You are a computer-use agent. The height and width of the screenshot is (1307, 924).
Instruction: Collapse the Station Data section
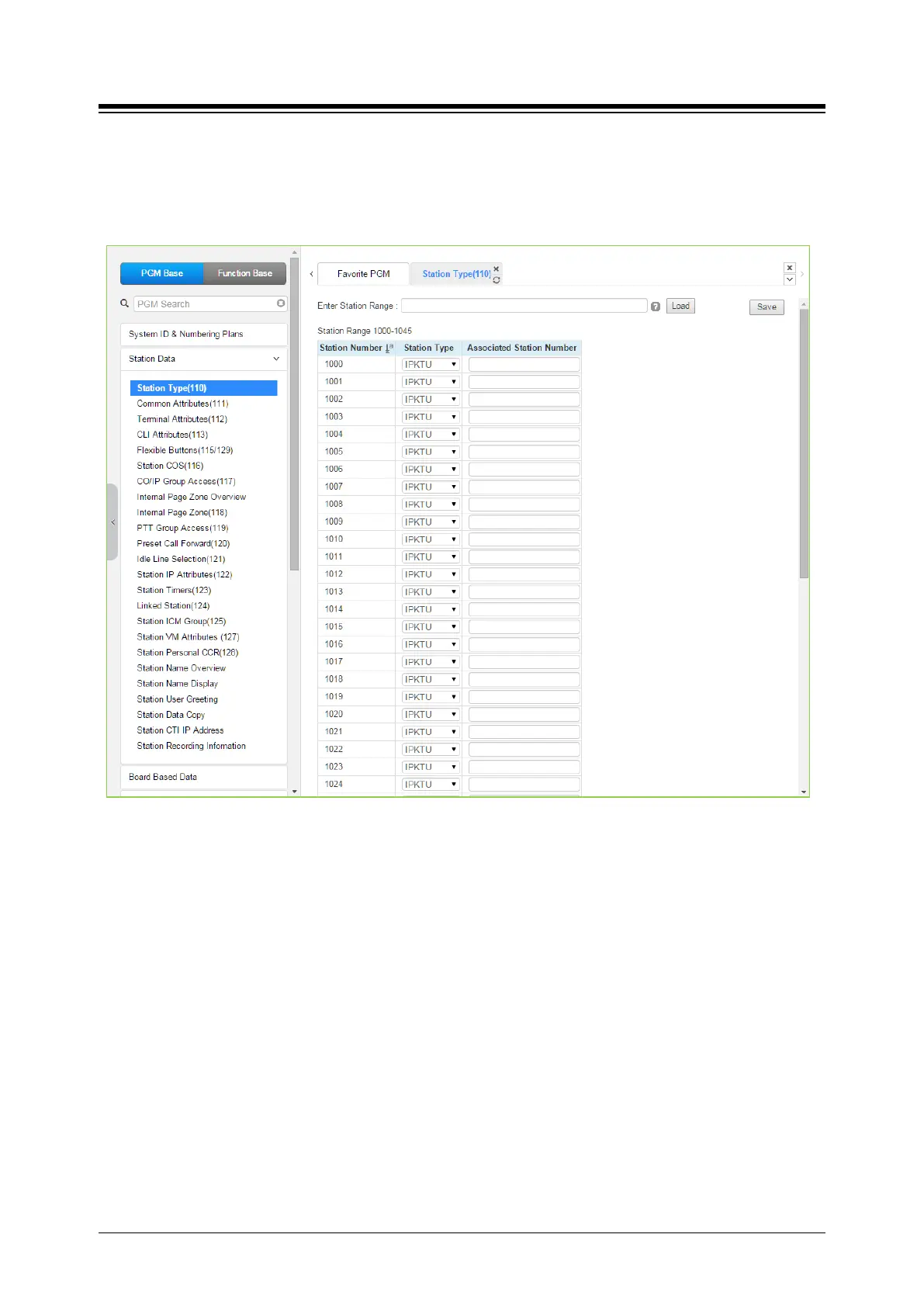[x=203, y=359]
